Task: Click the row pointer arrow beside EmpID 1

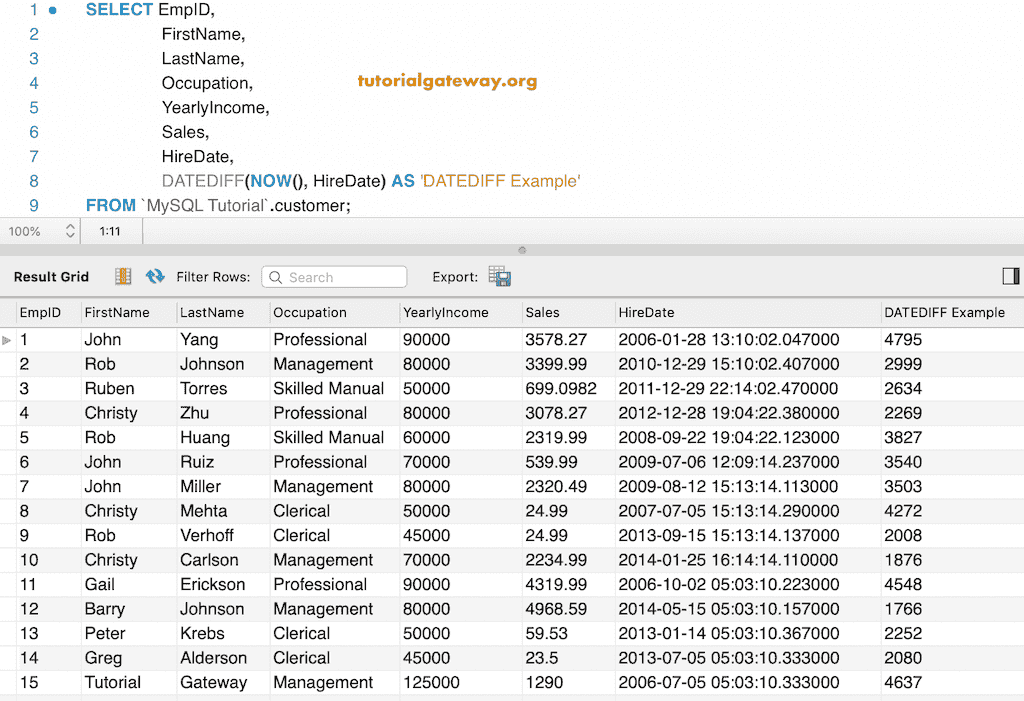Action: 7,340
